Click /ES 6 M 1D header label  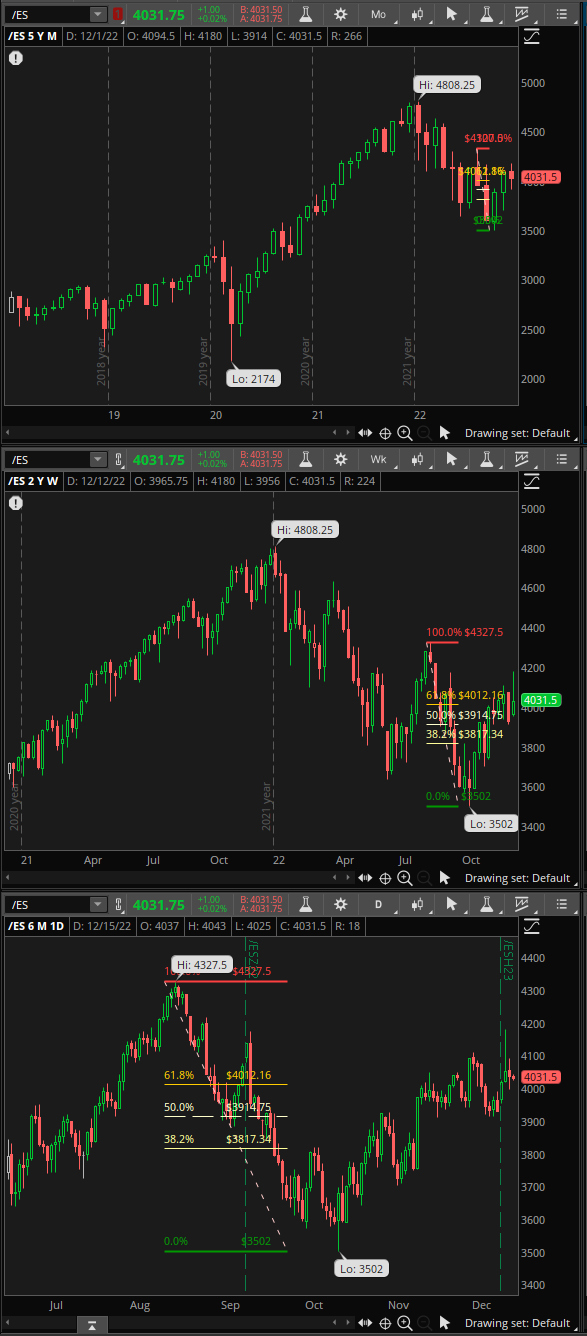[x=35, y=926]
